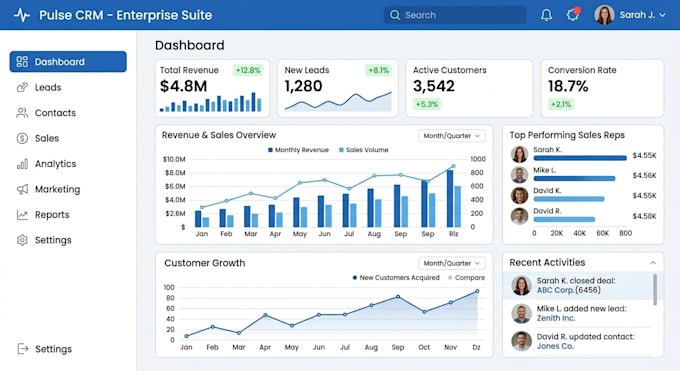Click the Analytics bar-chart icon
The image size is (680, 371).
click(x=22, y=164)
